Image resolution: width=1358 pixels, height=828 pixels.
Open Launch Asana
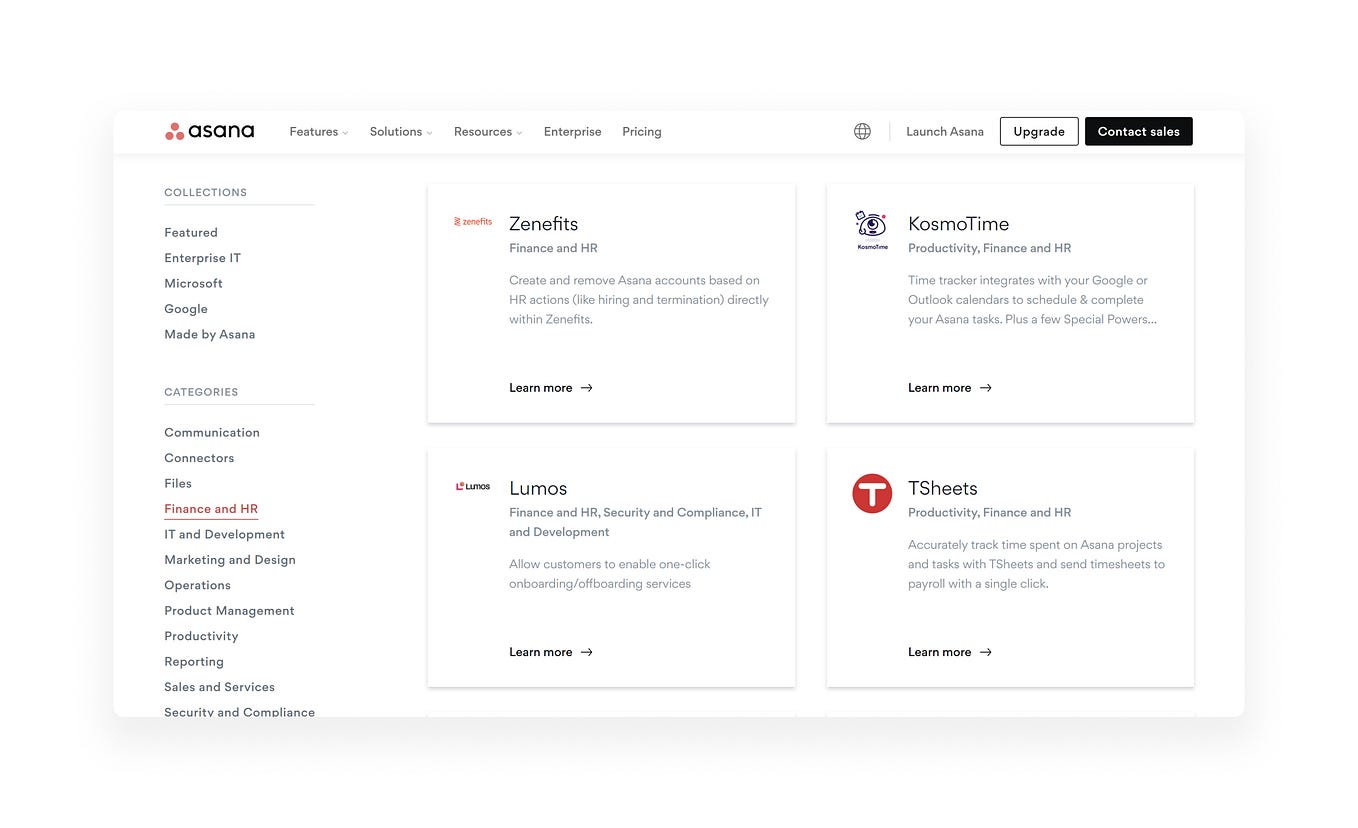click(x=944, y=131)
